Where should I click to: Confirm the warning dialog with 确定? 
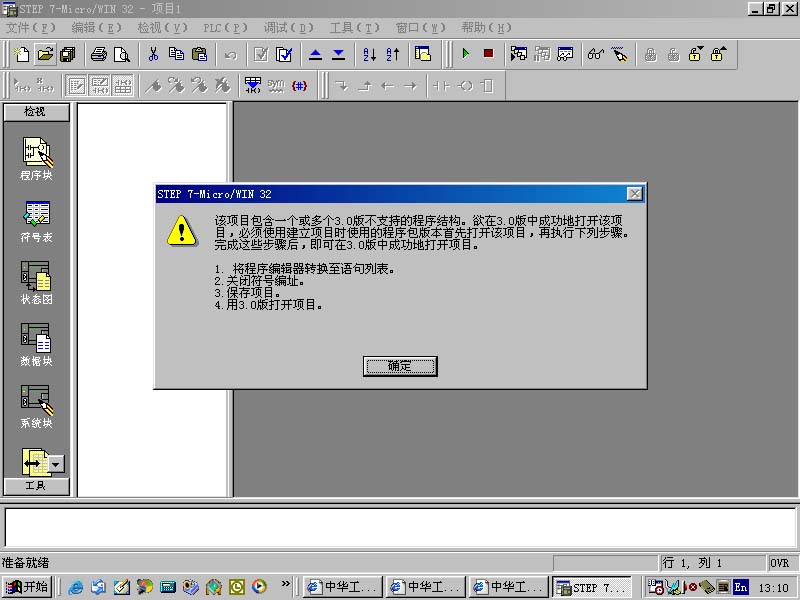(x=400, y=366)
